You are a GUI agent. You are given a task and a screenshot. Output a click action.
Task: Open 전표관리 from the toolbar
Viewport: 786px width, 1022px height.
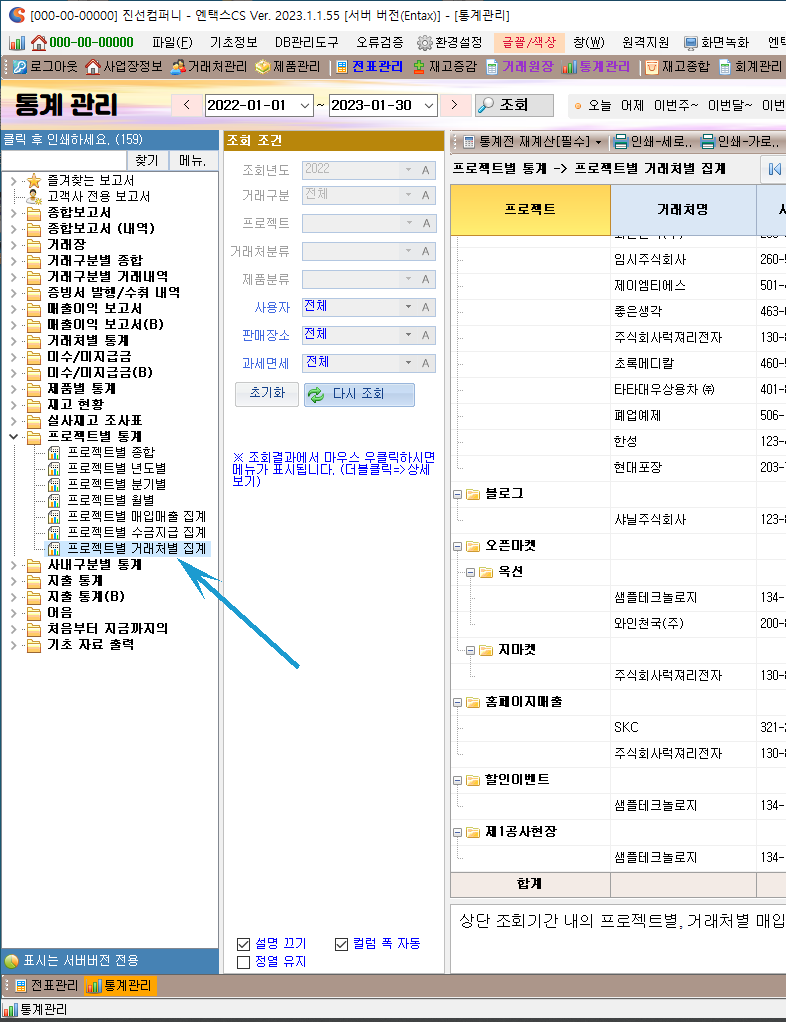370,66
